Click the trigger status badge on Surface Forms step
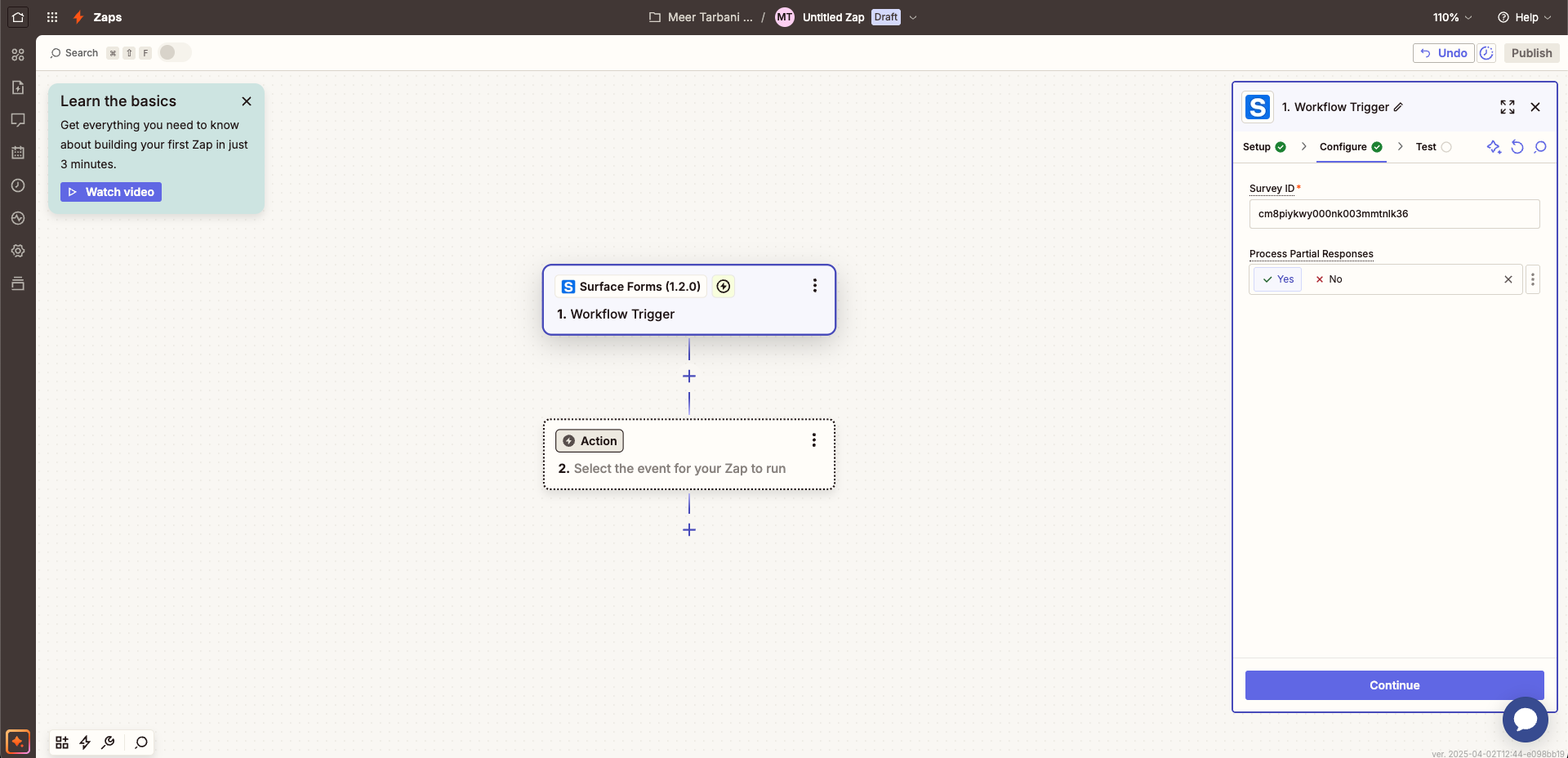Screen dimensions: 1568x758 click(x=724, y=286)
